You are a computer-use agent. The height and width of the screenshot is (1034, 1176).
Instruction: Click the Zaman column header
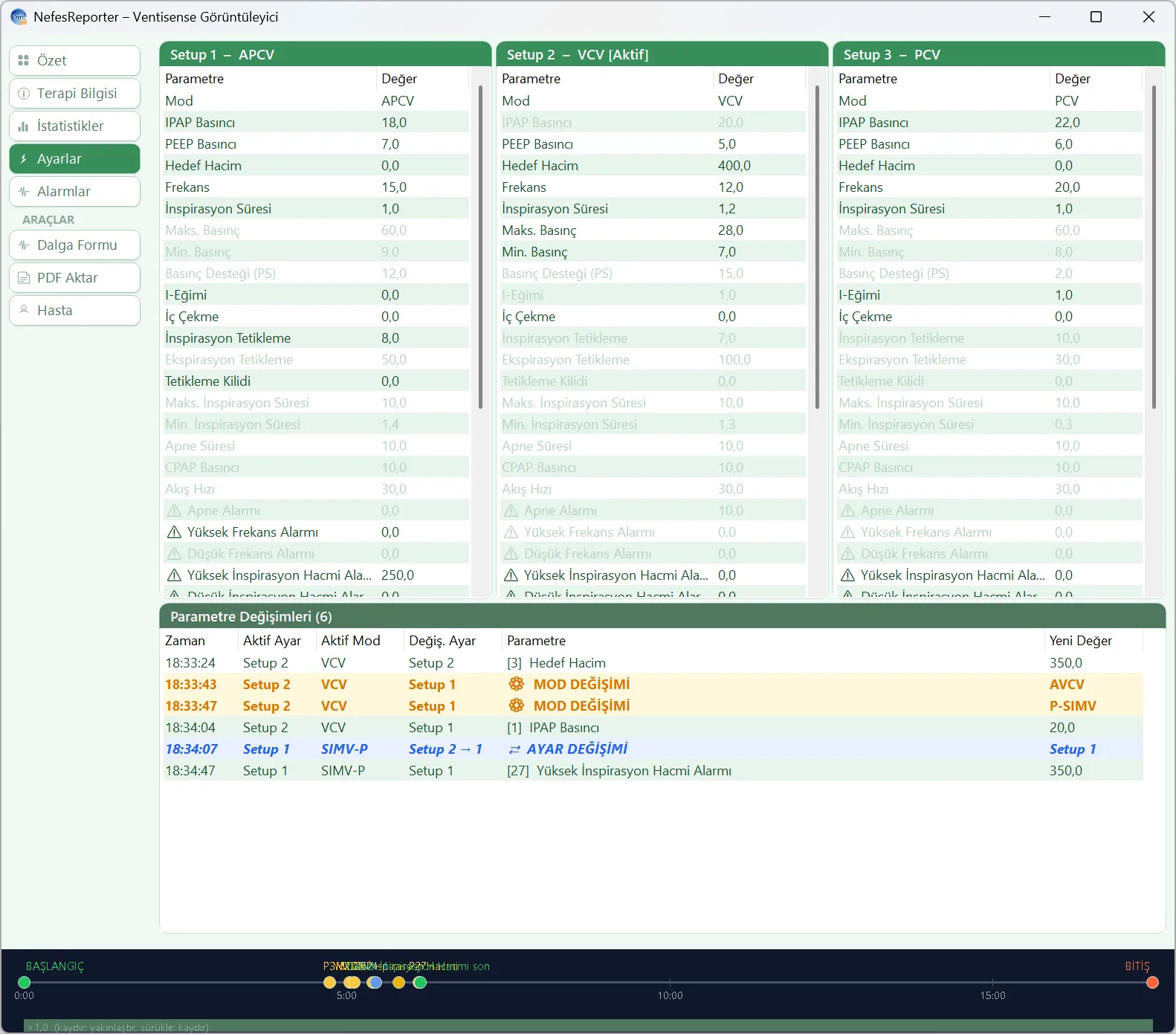click(x=198, y=641)
